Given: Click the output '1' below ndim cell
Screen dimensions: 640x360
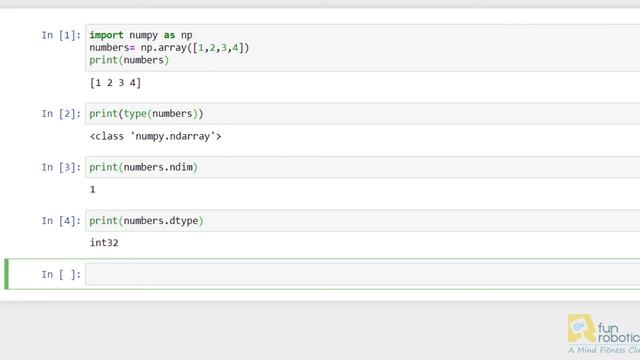Looking at the screenshot, I should tap(93, 189).
